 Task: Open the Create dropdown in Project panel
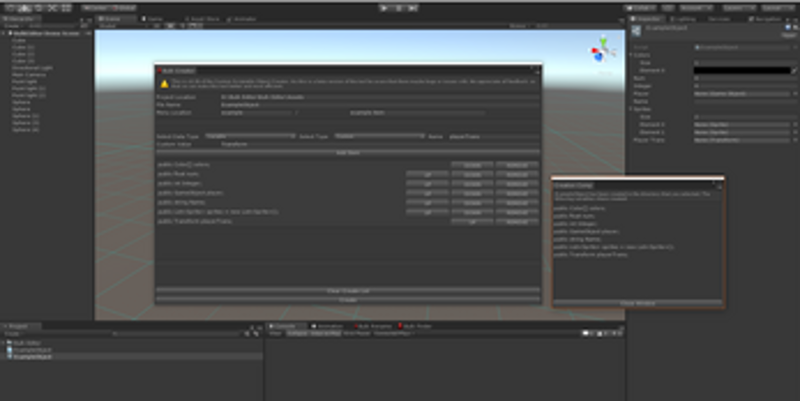[12, 334]
